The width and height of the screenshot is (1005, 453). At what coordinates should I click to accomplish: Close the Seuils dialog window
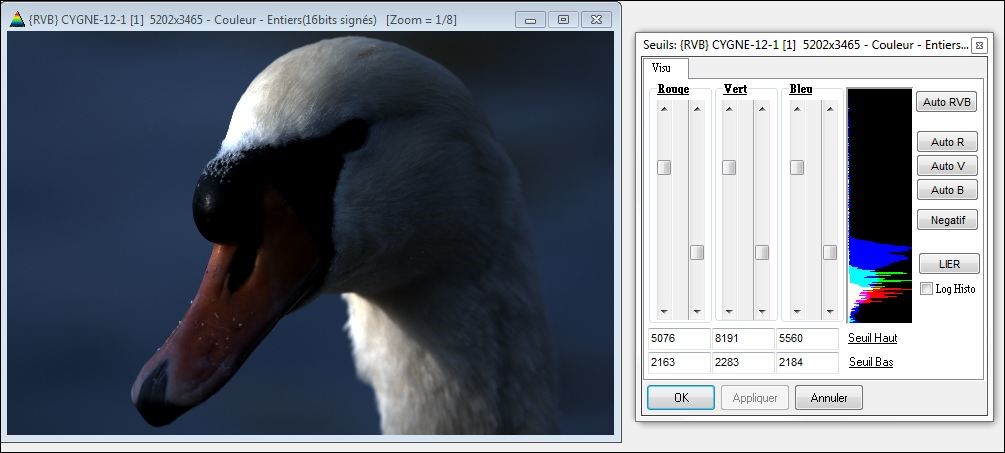(x=978, y=45)
